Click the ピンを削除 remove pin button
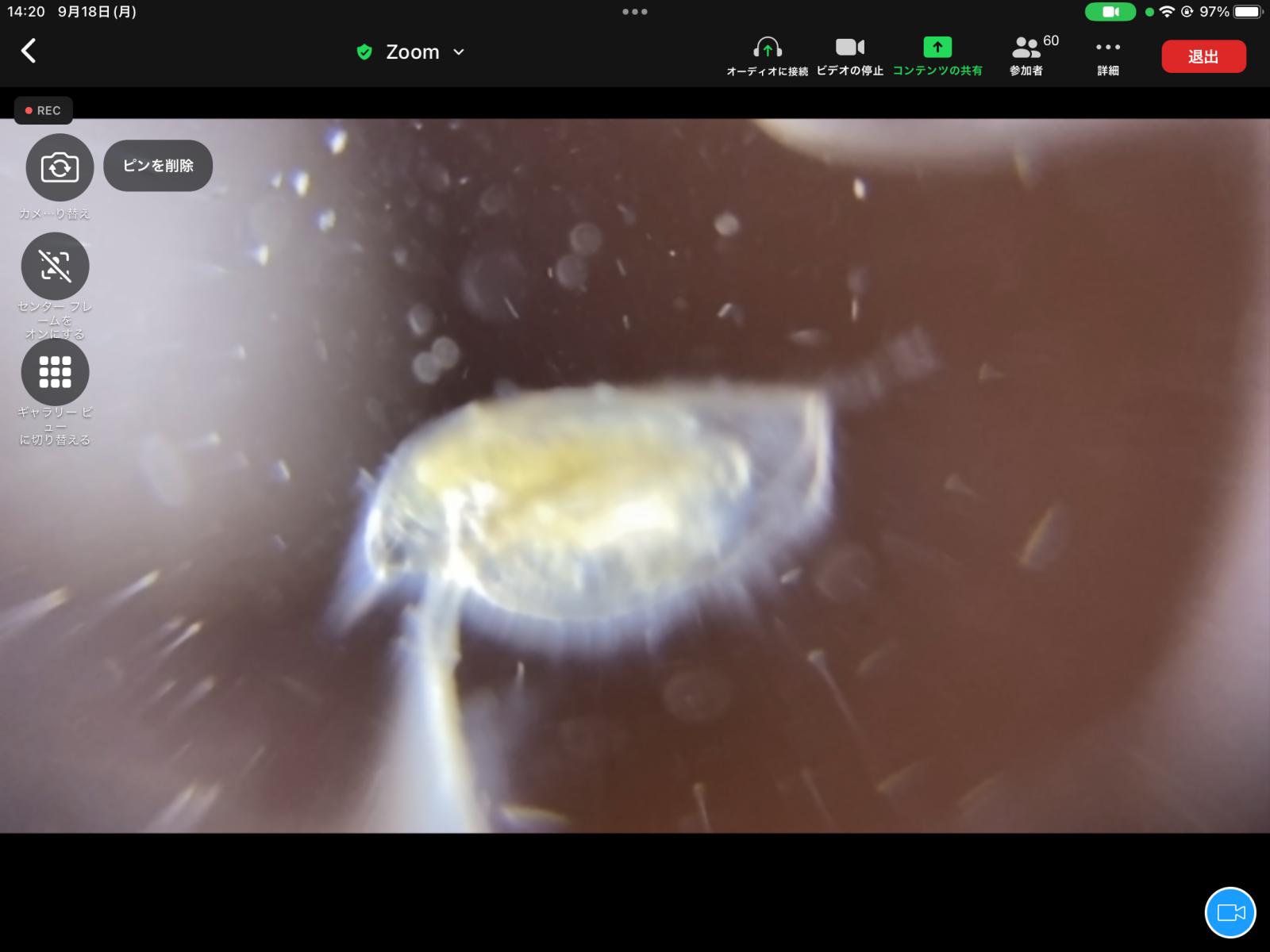 [158, 166]
